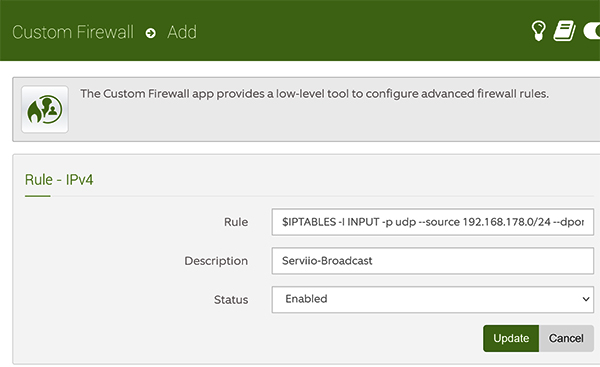Click the Description field label

tap(216, 261)
